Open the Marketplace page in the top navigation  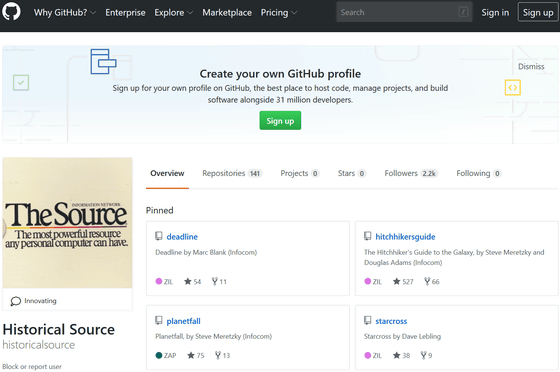(227, 12)
